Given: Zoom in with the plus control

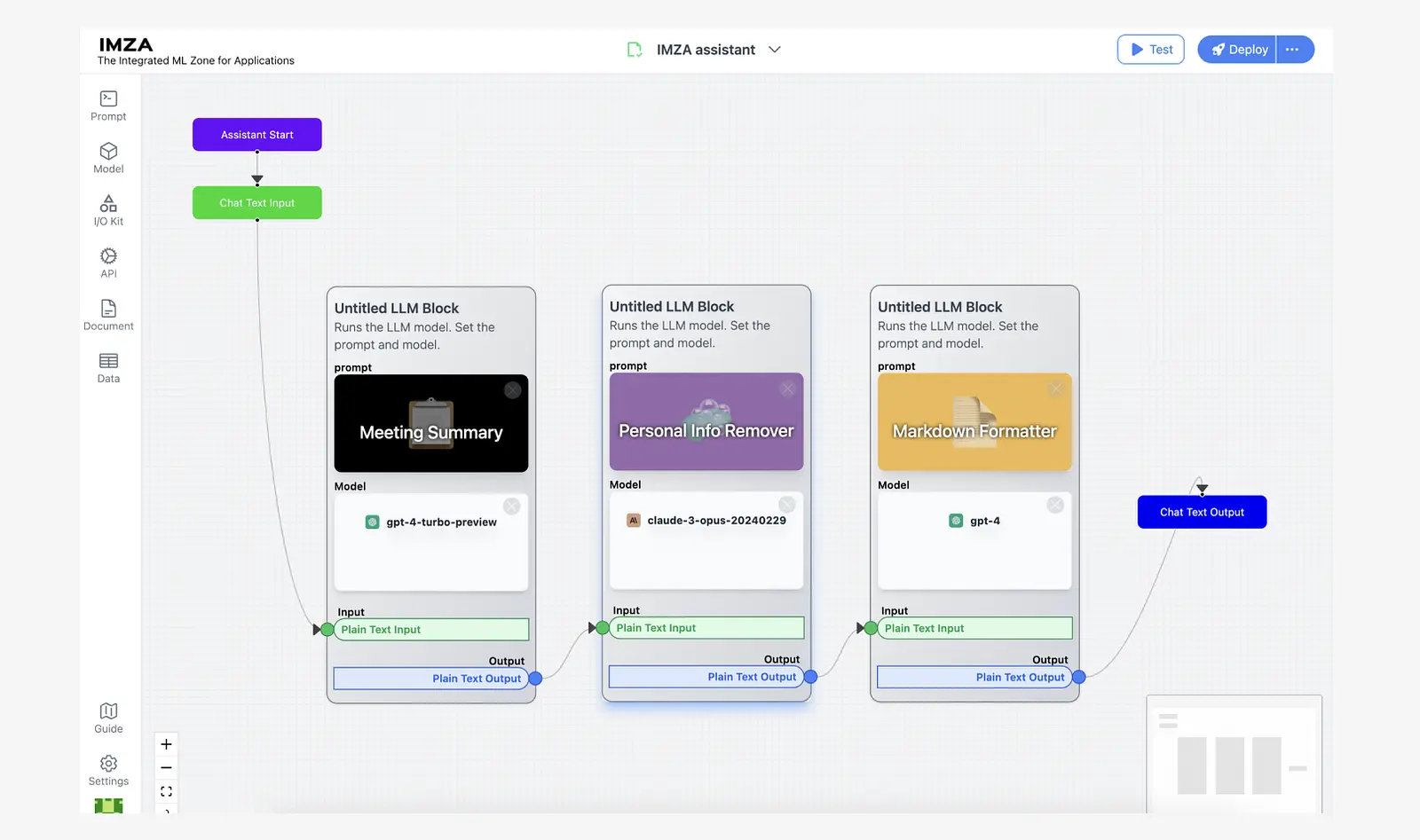Looking at the screenshot, I should (x=166, y=744).
